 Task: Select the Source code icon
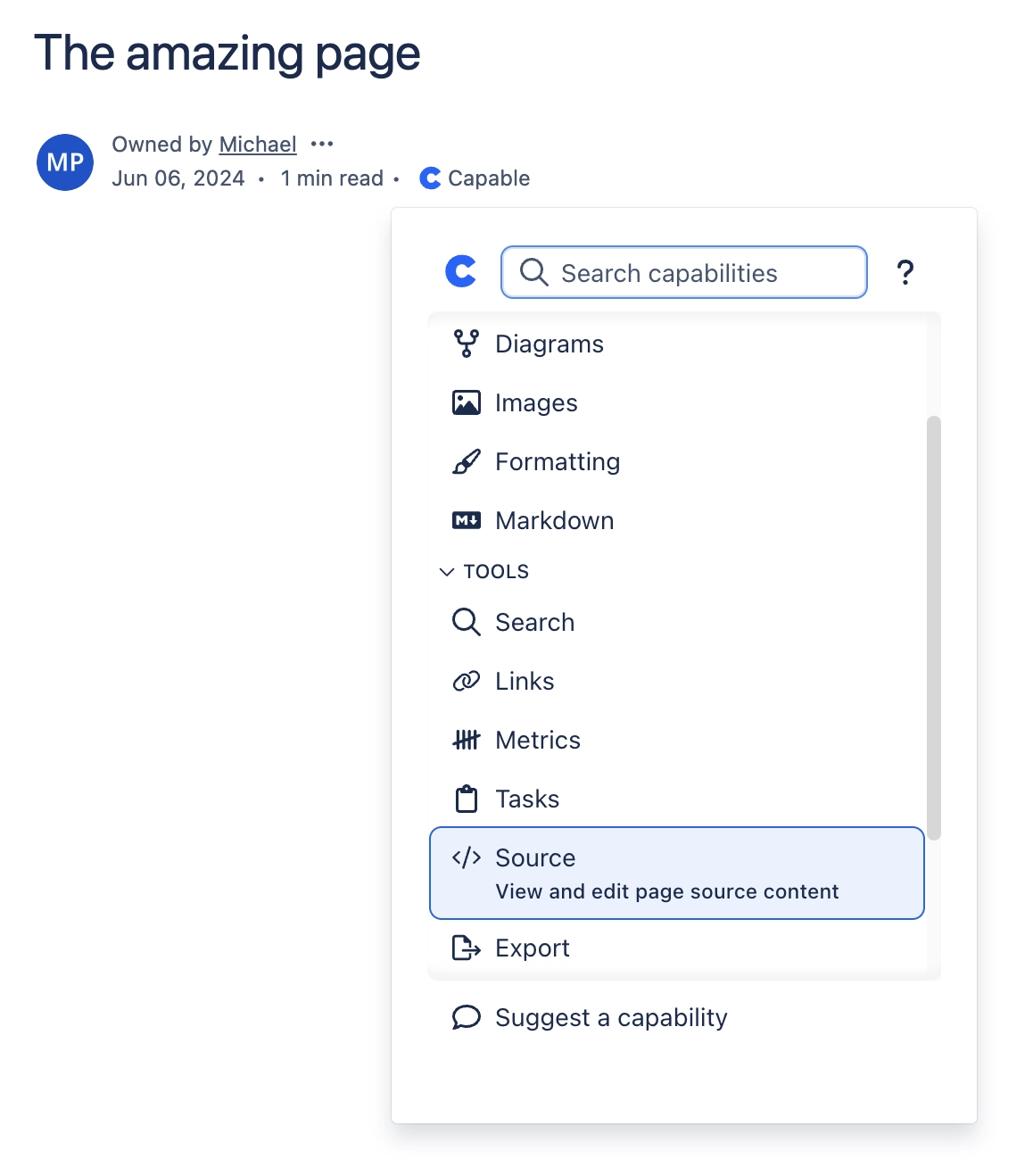click(x=465, y=857)
